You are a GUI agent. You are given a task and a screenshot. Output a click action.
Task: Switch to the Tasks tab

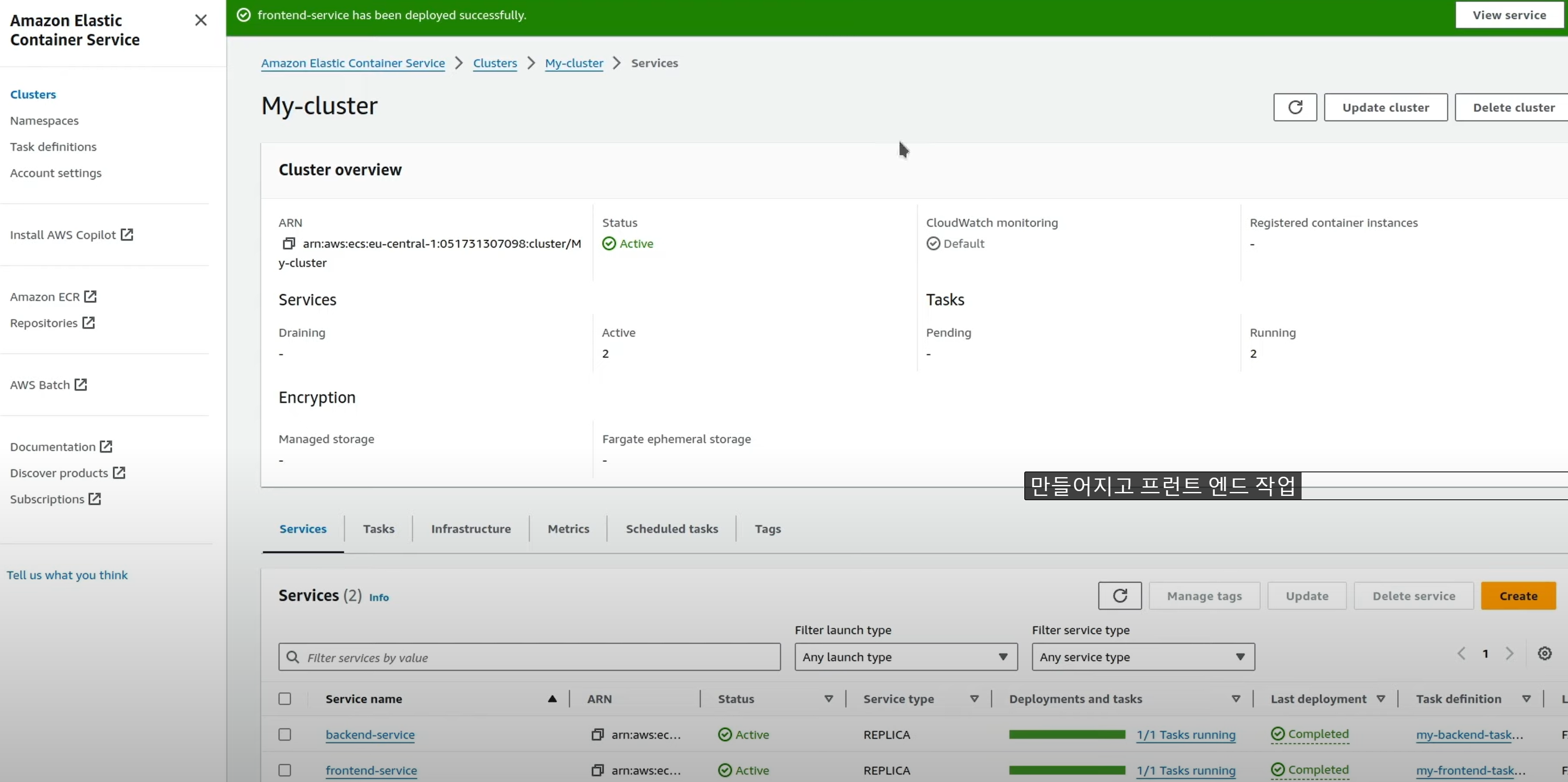[378, 529]
